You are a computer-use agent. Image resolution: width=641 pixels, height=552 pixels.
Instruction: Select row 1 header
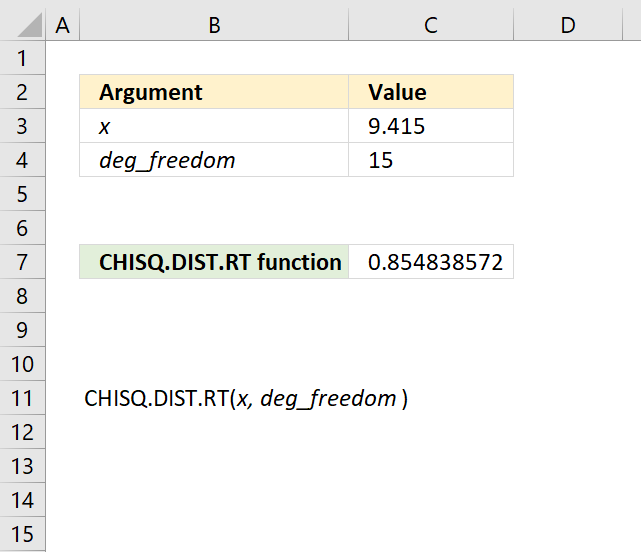point(22,58)
